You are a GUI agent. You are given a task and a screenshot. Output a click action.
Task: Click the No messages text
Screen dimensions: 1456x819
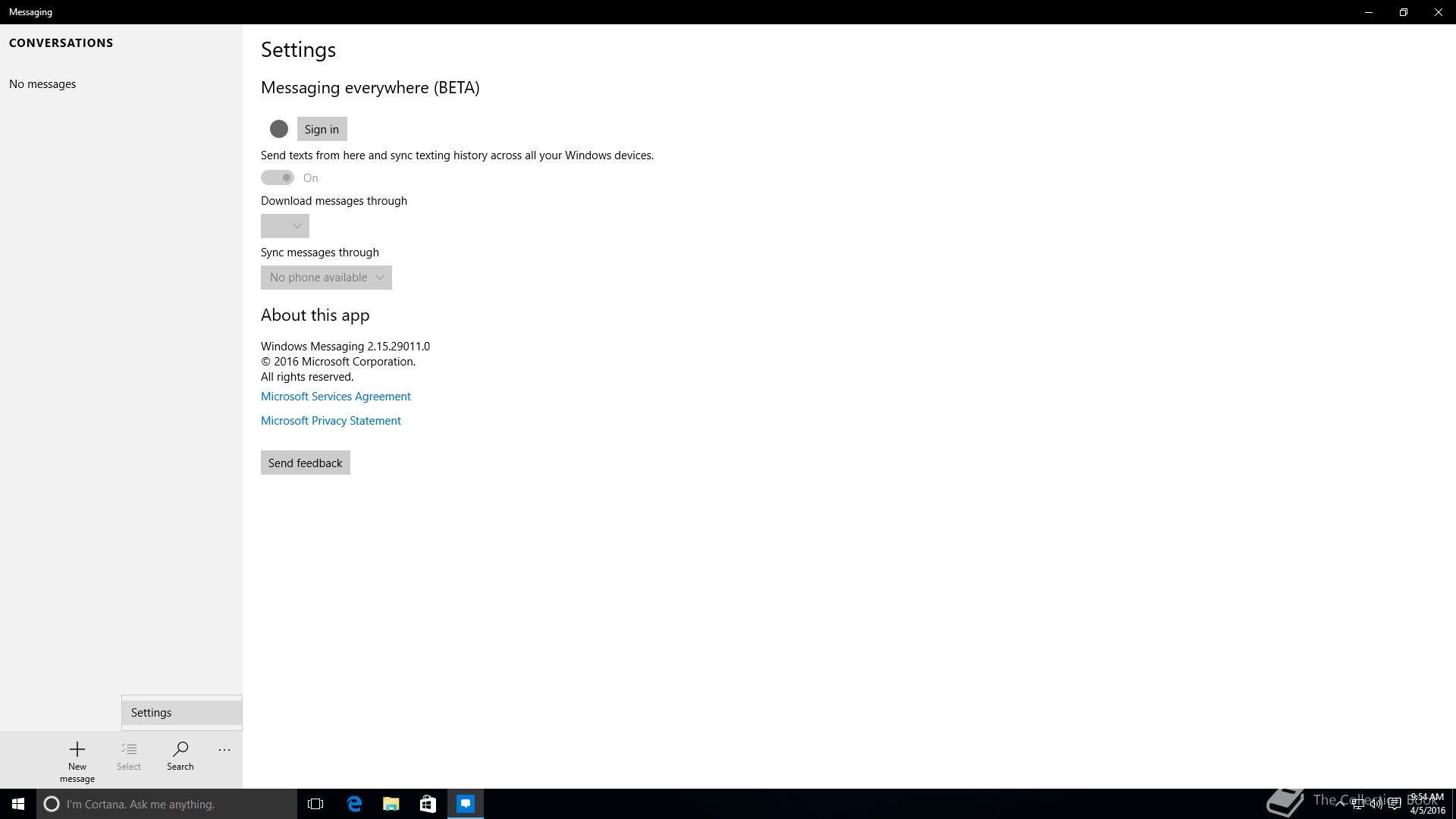click(42, 84)
